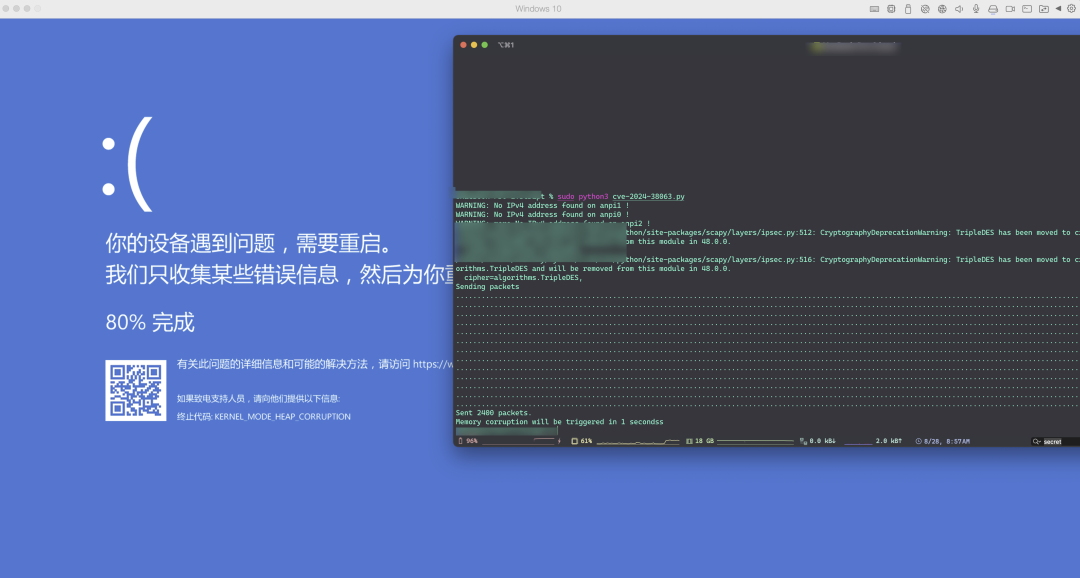1080x578 pixels.
Task: Click 'sudo python3' in the terminal command
Action: [583, 196]
